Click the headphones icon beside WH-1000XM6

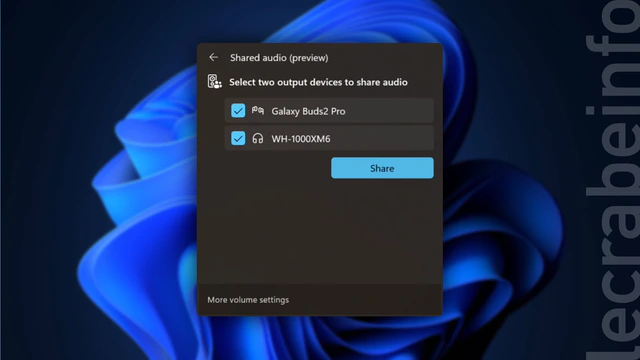(x=258, y=139)
